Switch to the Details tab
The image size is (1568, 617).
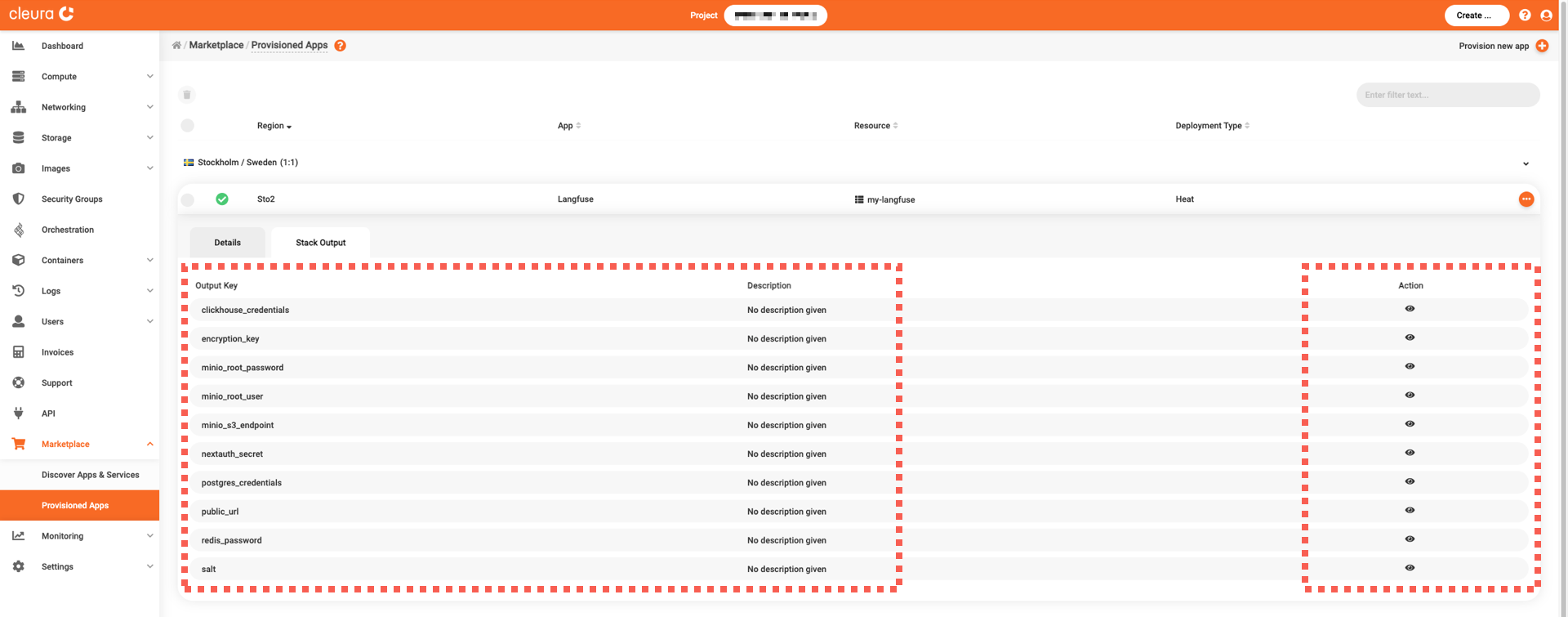[x=227, y=243]
